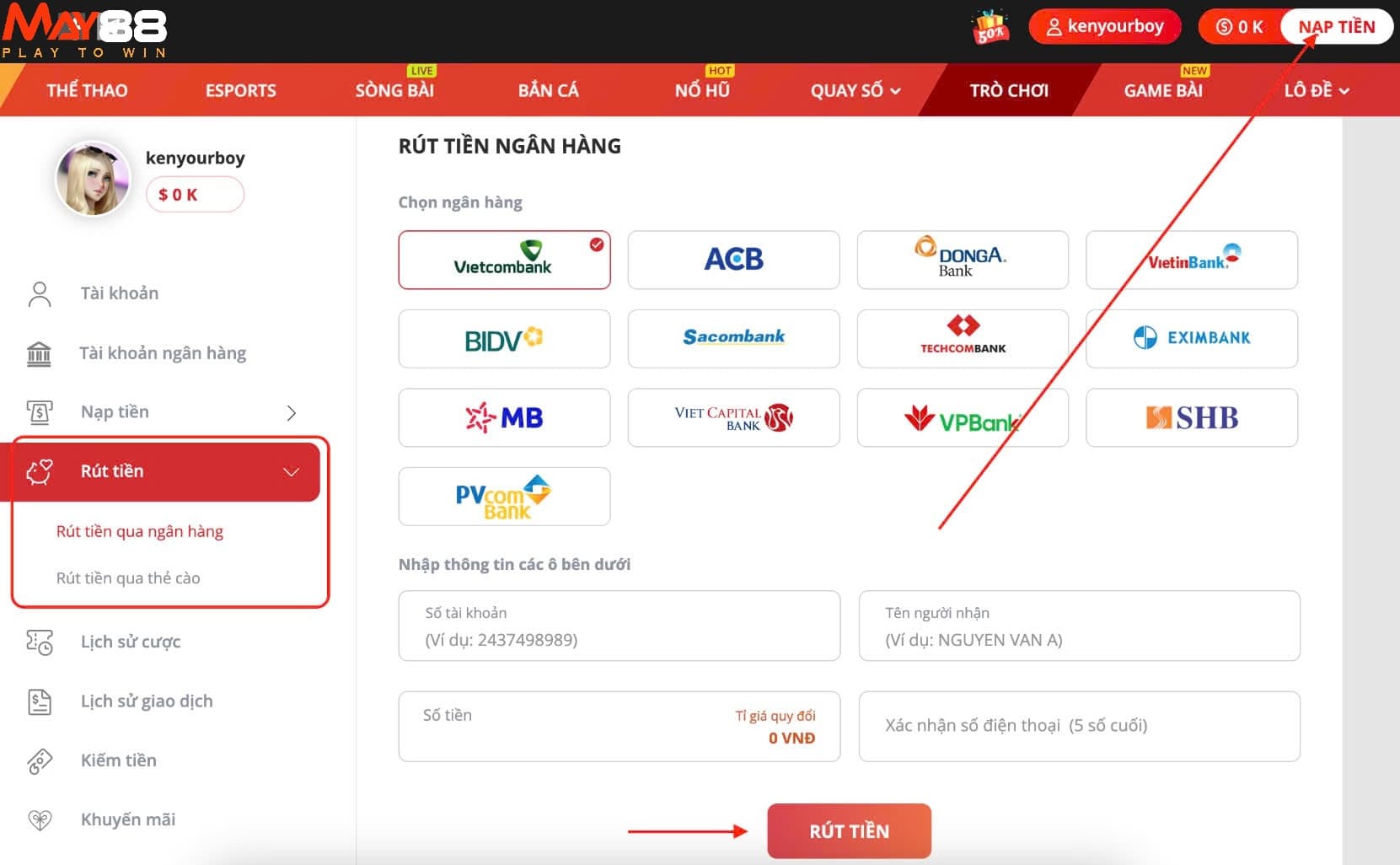Collapse the Rút tiền chevron

[292, 471]
